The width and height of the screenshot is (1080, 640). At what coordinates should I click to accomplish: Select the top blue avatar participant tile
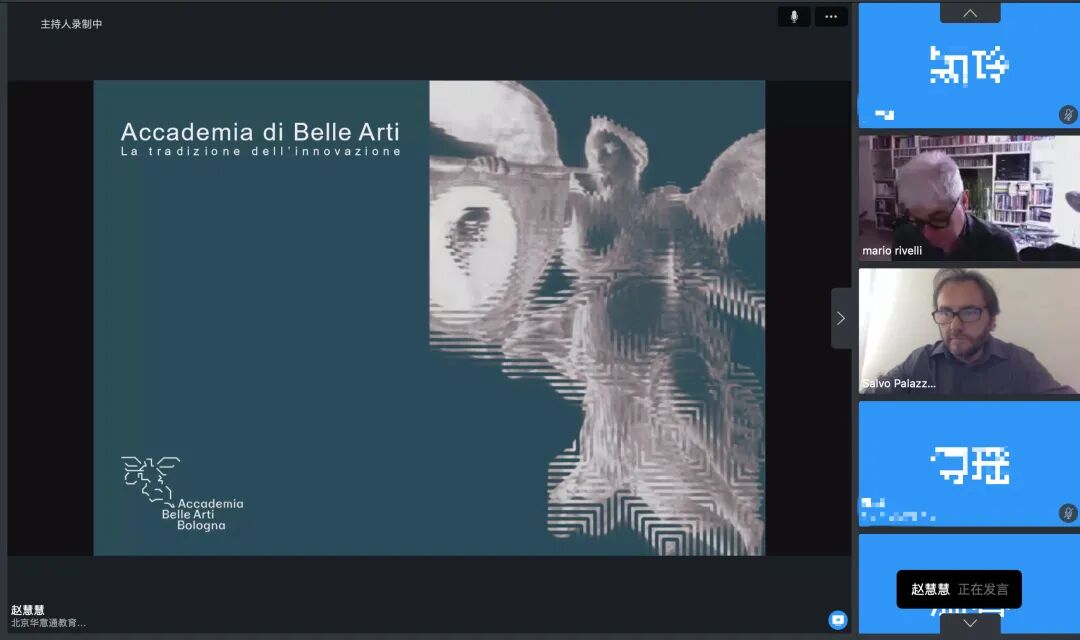tap(969, 65)
